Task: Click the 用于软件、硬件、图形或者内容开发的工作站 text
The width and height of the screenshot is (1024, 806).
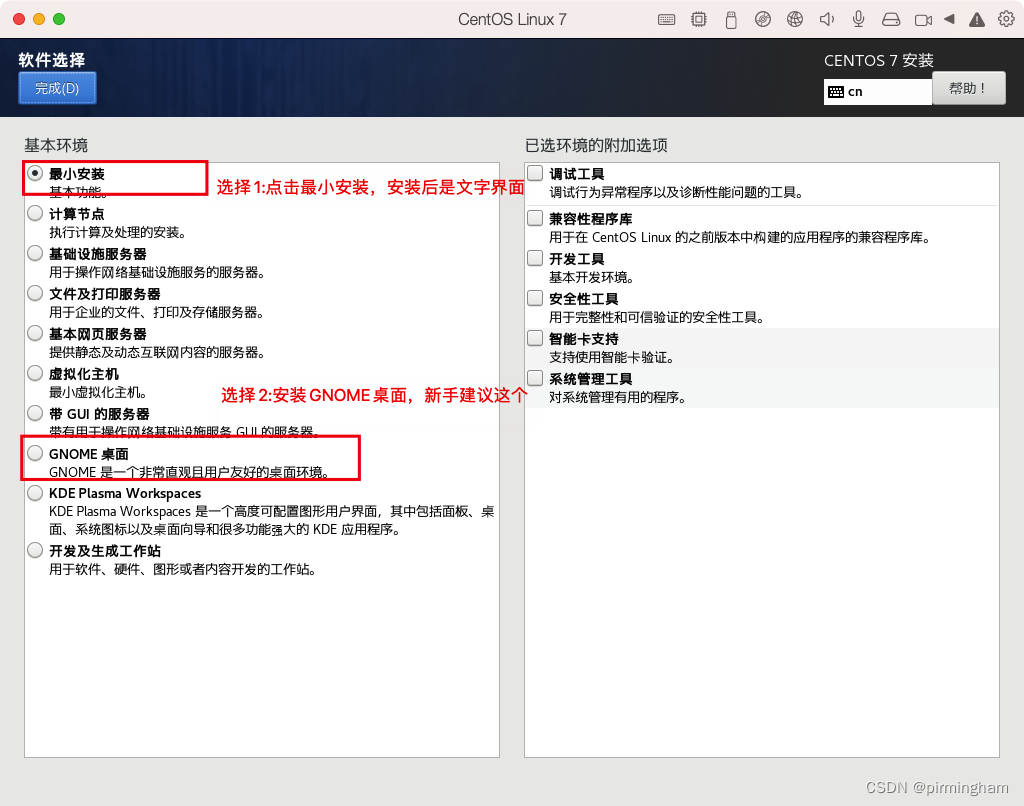Action: (x=183, y=570)
